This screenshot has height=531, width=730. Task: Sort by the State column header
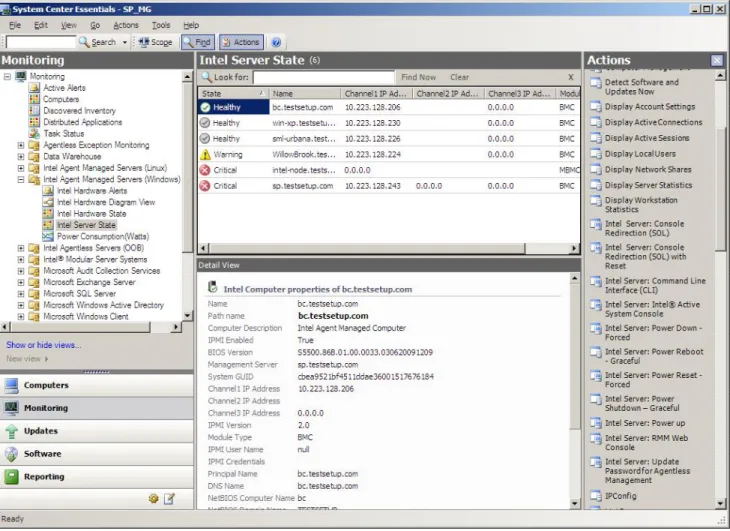[234, 94]
